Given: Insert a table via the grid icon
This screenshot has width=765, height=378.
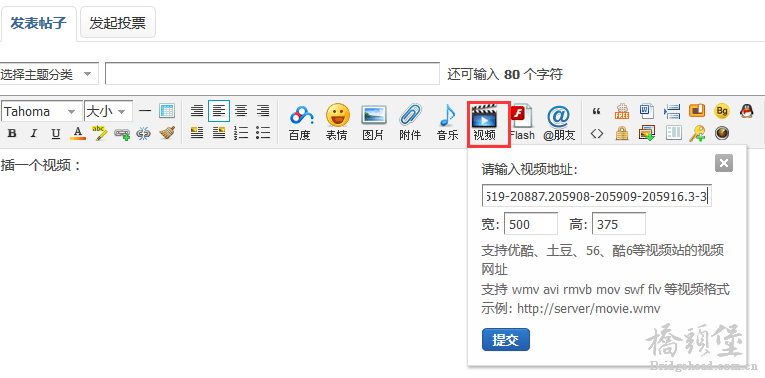Looking at the screenshot, I should click(x=167, y=111).
